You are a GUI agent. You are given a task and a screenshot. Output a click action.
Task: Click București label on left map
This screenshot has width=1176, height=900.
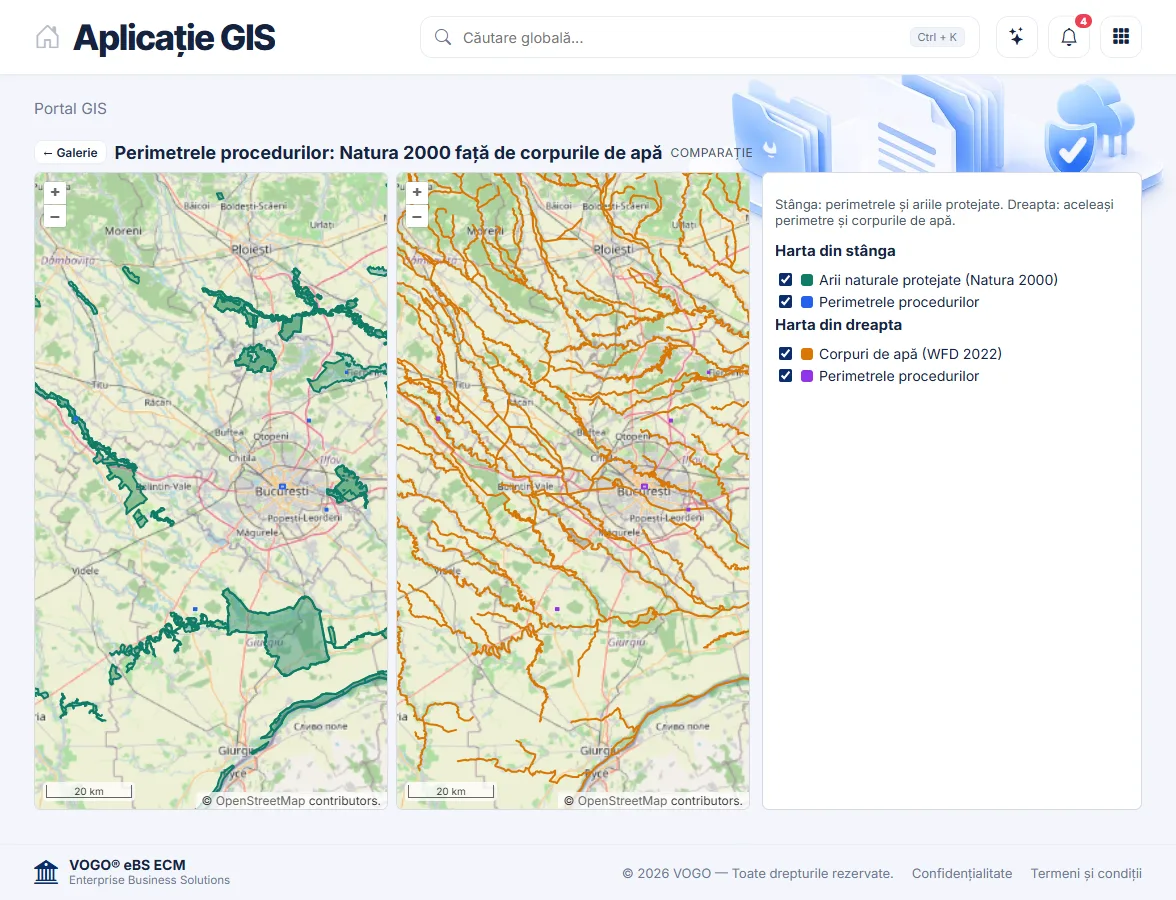pos(281,491)
